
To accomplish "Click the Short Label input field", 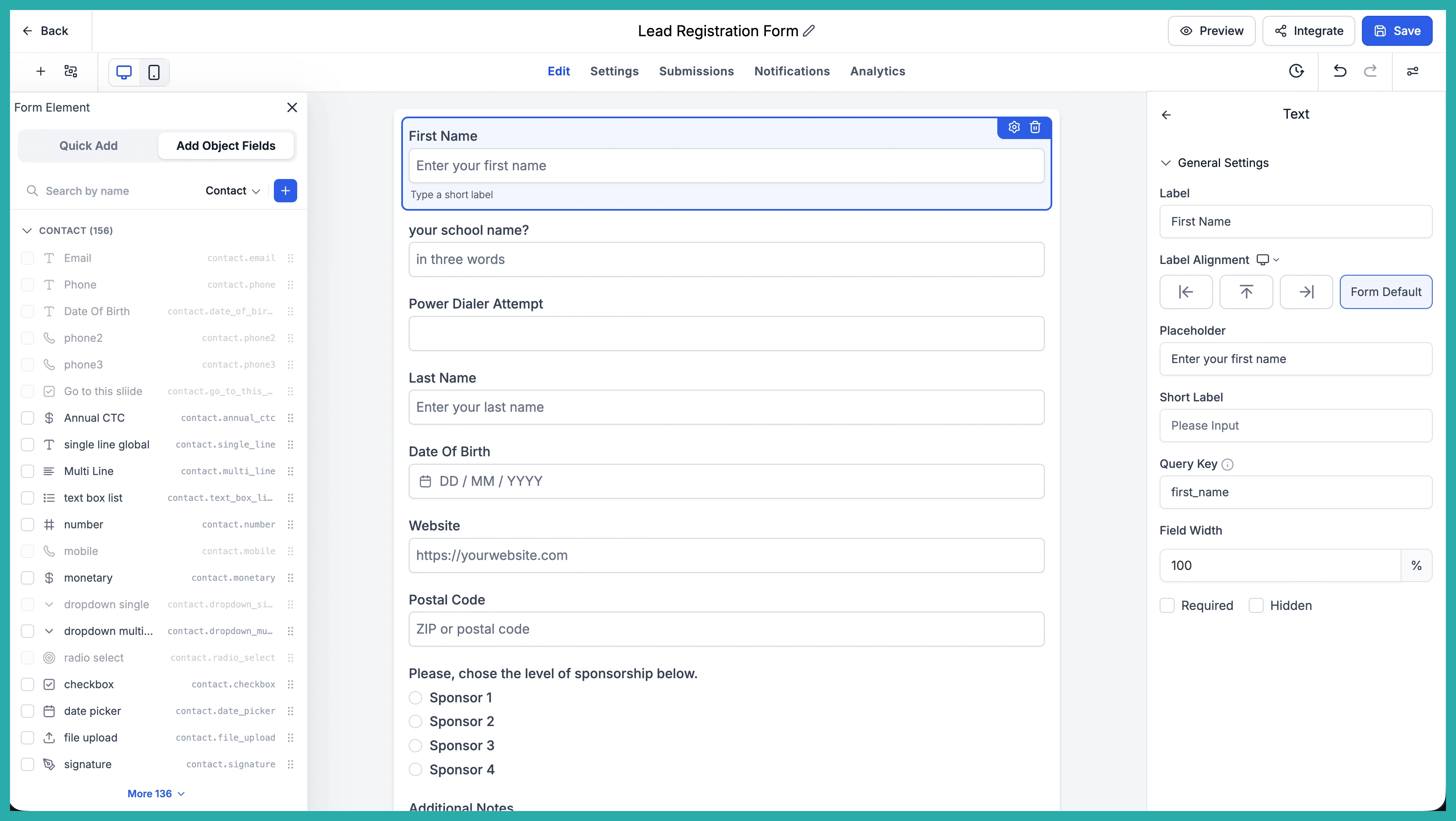I will pyautogui.click(x=1295, y=426).
